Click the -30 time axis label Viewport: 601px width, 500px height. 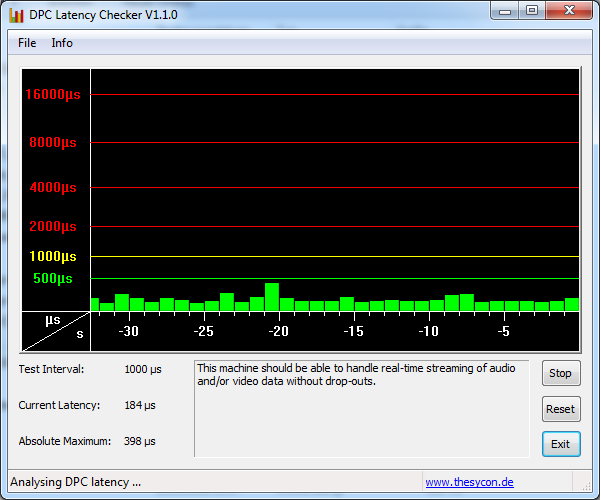point(128,331)
